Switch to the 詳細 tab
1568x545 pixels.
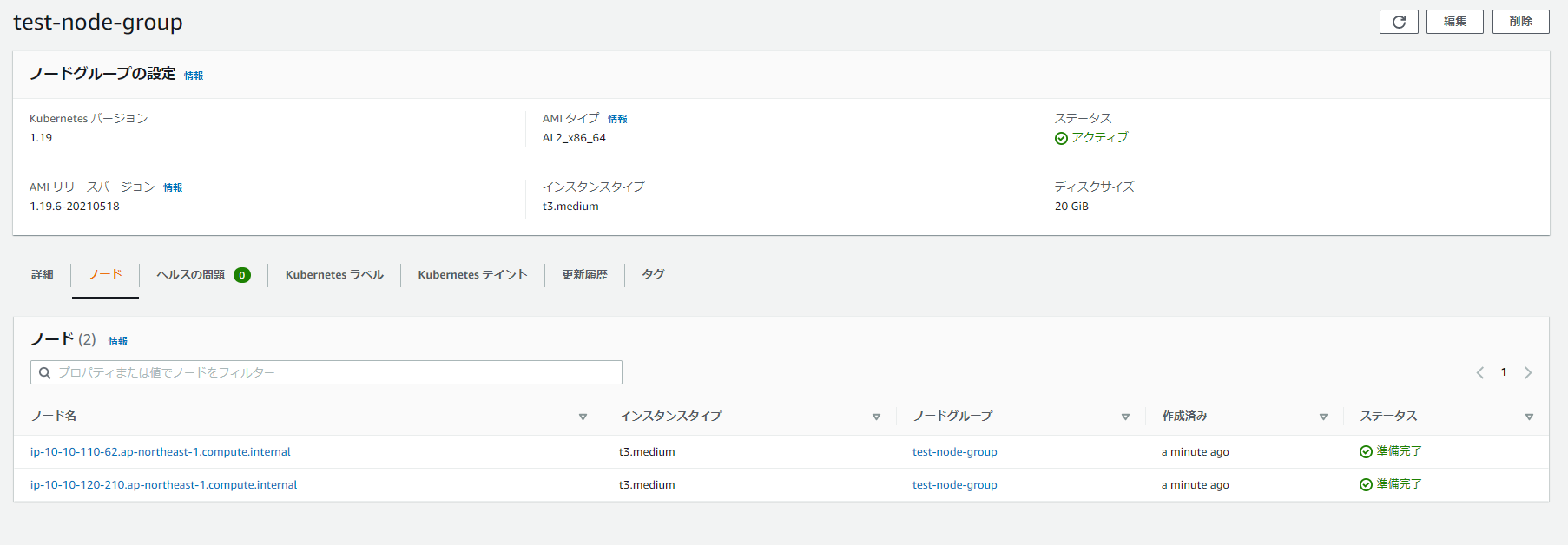point(43,275)
